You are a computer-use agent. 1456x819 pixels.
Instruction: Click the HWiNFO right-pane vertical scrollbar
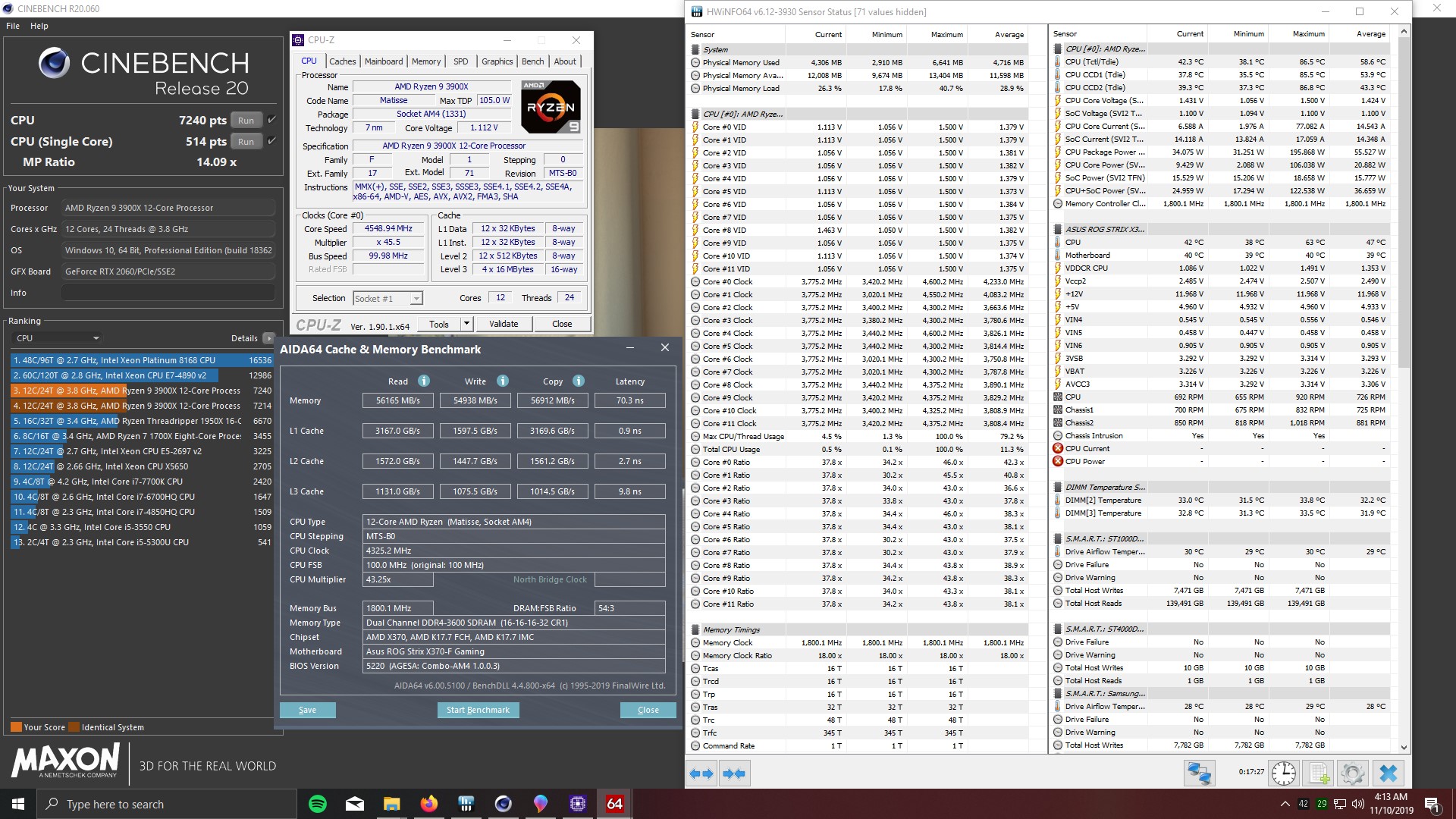1404,205
